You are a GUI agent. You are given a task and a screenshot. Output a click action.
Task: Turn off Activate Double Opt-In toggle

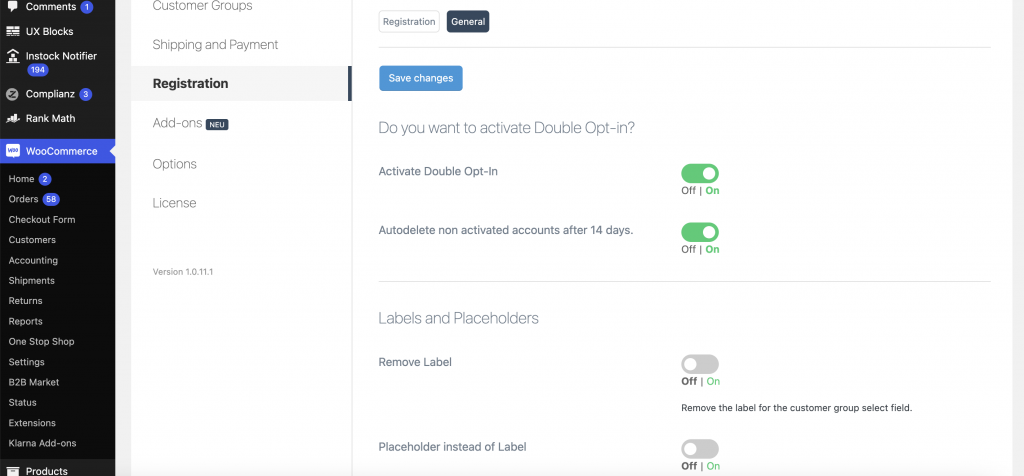(699, 174)
